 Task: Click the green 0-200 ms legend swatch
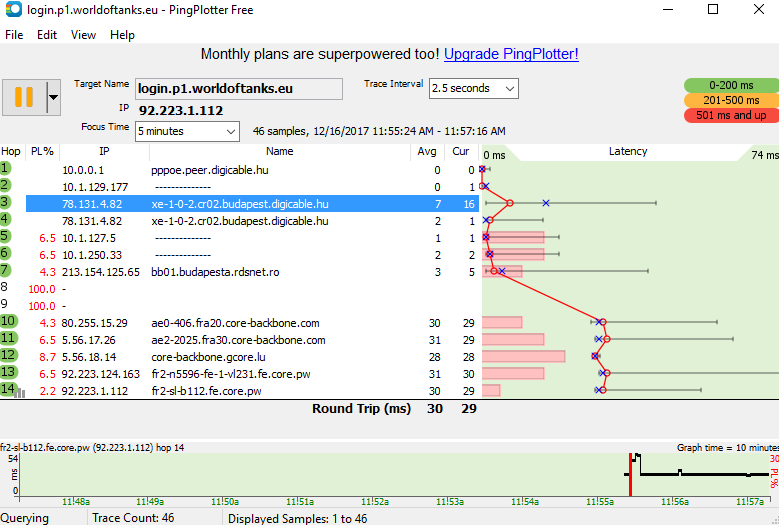[724, 86]
